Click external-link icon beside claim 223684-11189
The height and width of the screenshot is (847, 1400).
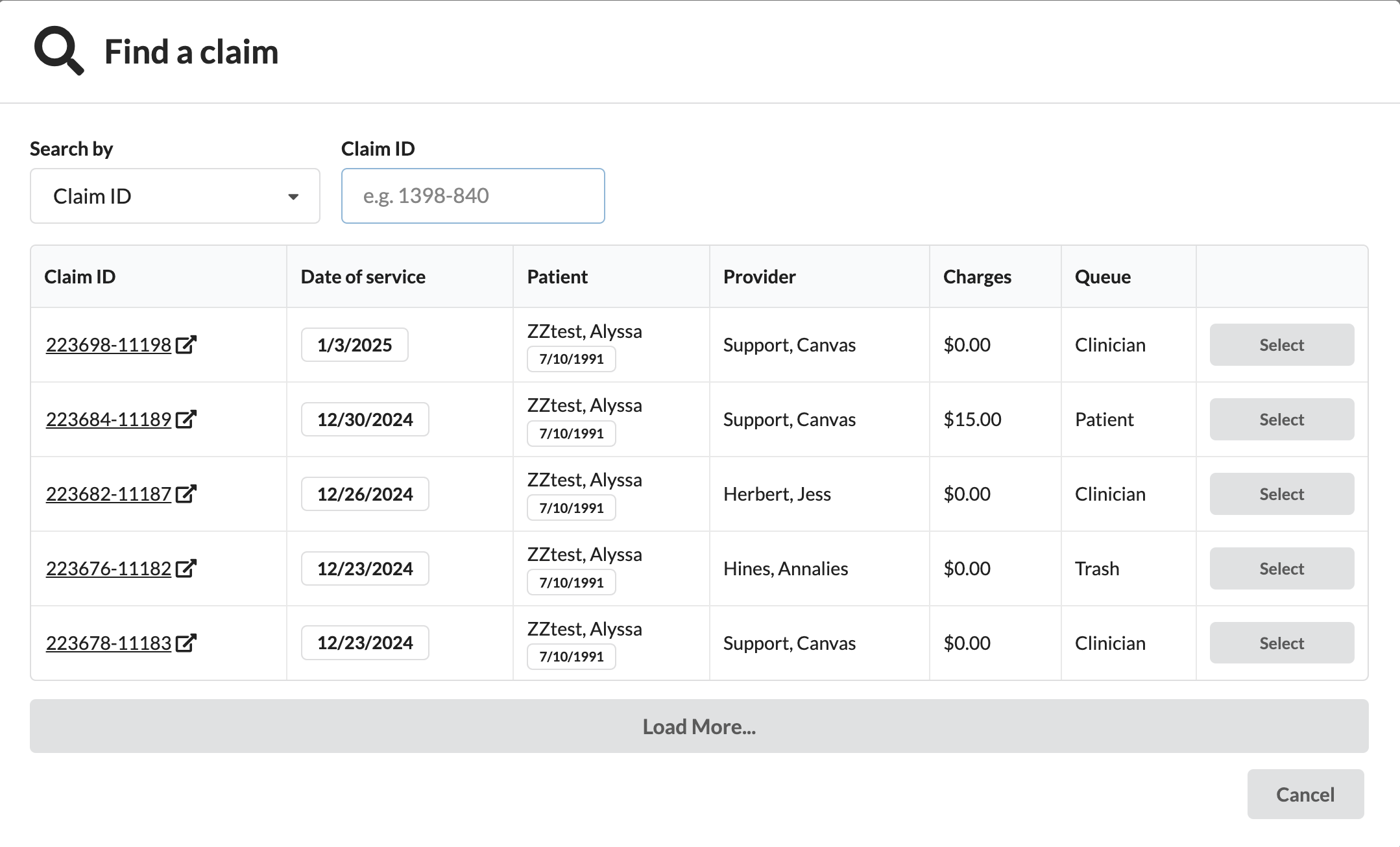tap(186, 419)
